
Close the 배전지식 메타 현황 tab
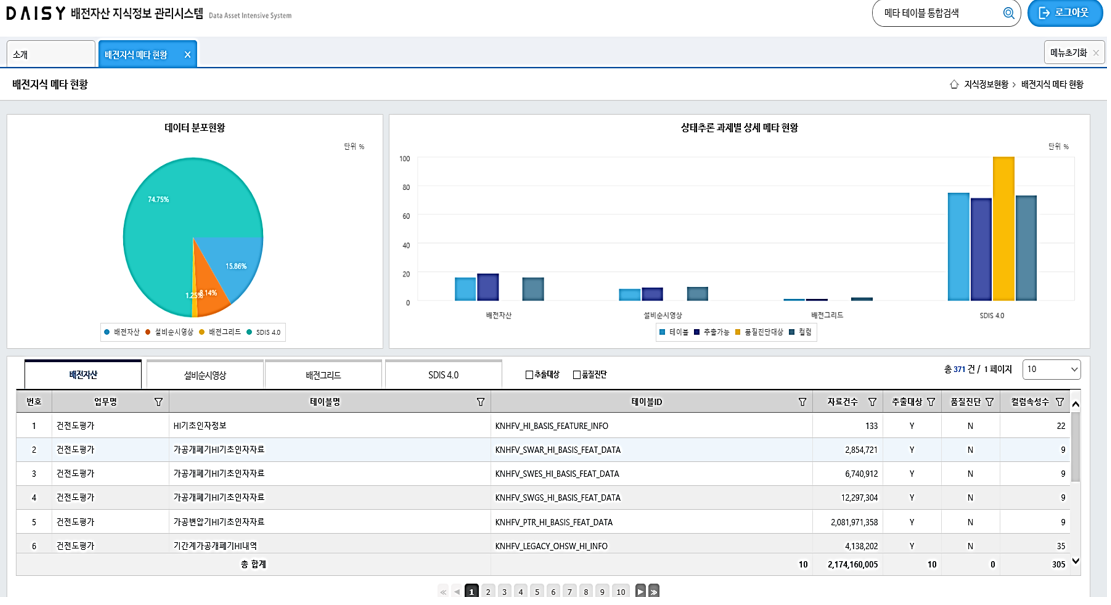point(187,55)
